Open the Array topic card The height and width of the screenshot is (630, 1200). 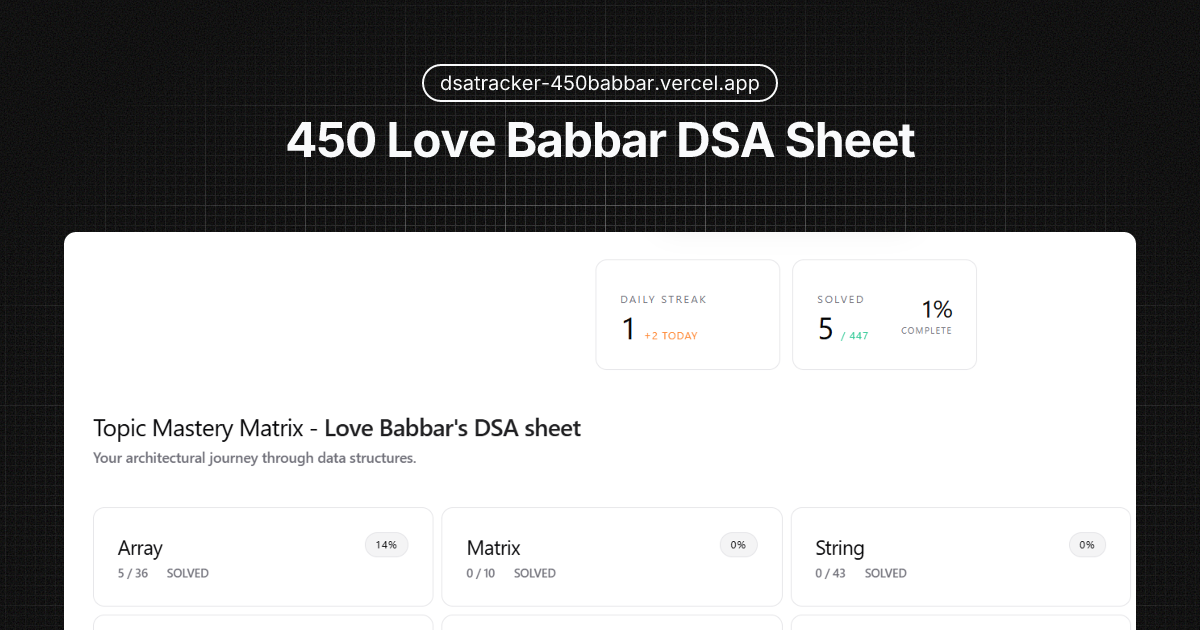tap(263, 556)
